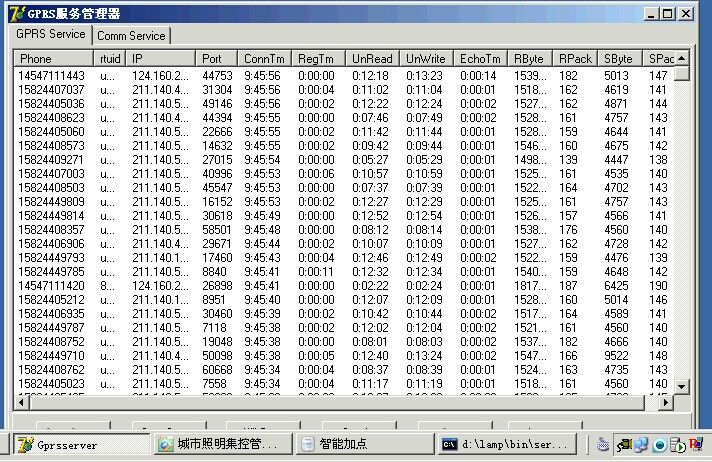Click the horizontal scrollbar right arrow
The width and height of the screenshot is (712, 462).
[x=666, y=402]
